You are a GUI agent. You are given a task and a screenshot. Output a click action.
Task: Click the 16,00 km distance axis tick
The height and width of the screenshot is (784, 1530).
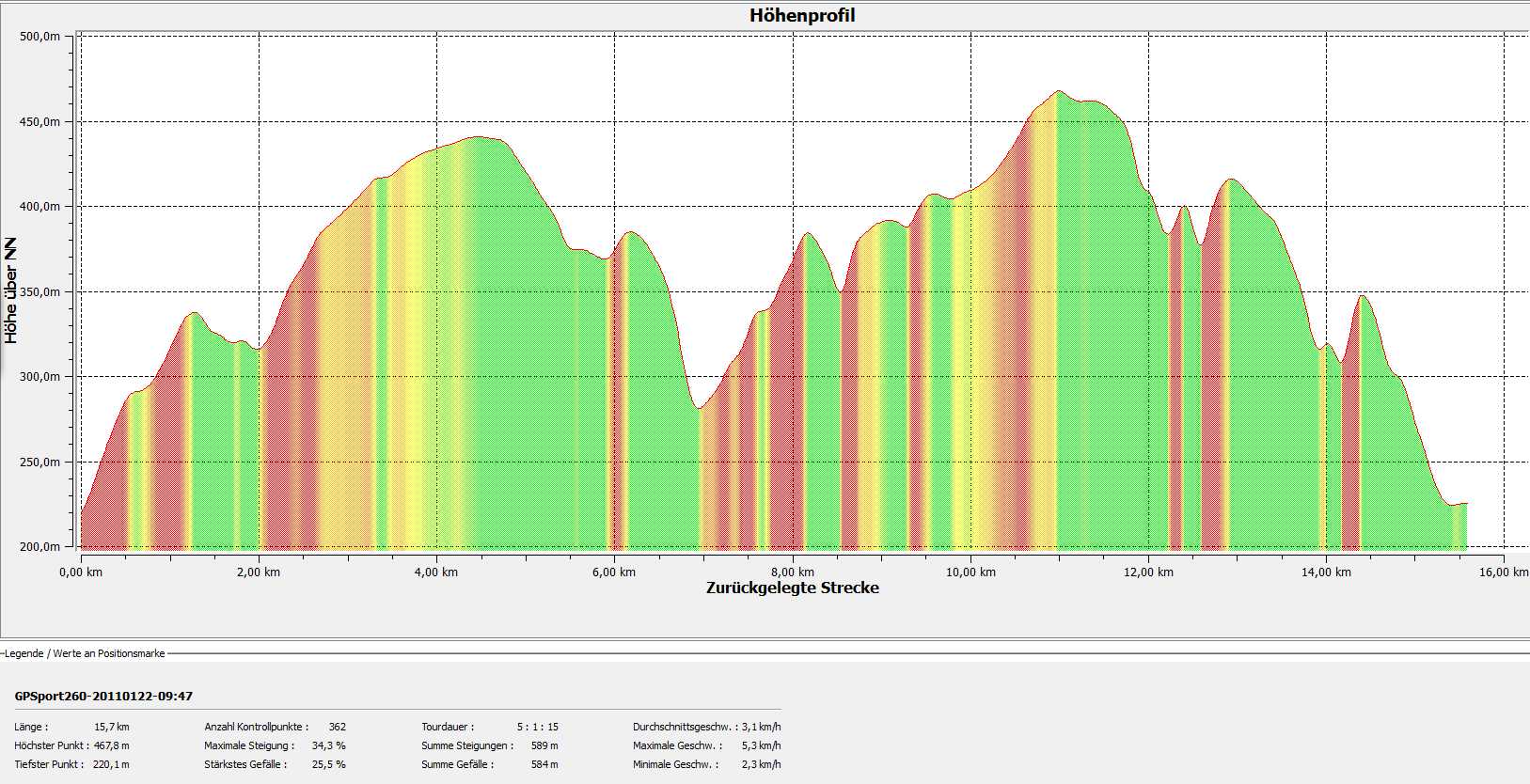(1505, 572)
